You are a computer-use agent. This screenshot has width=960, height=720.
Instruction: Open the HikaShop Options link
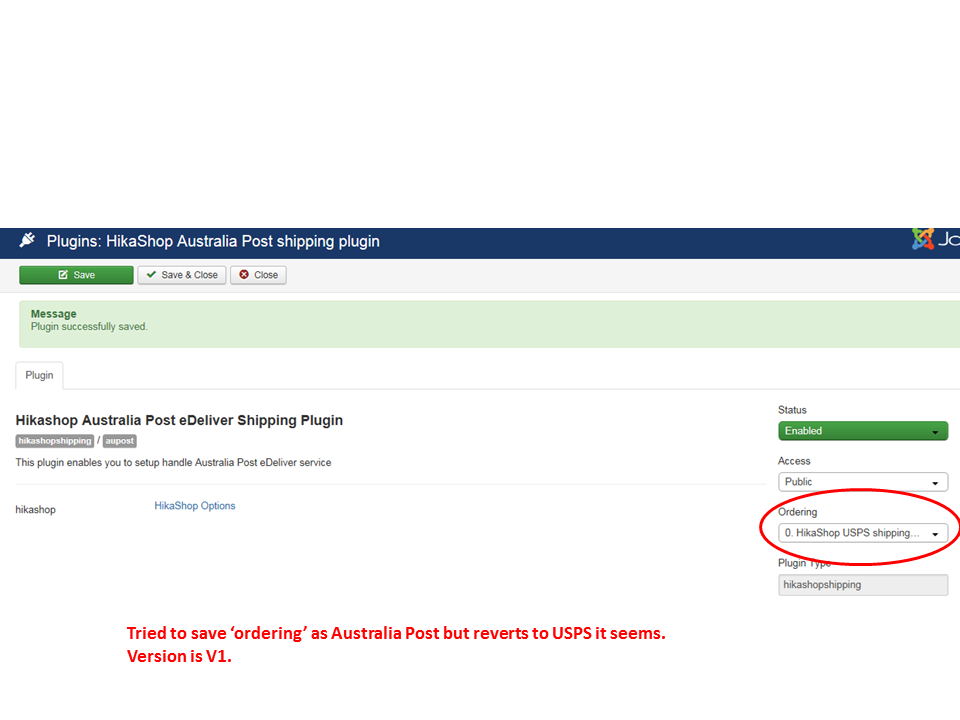[x=195, y=506]
